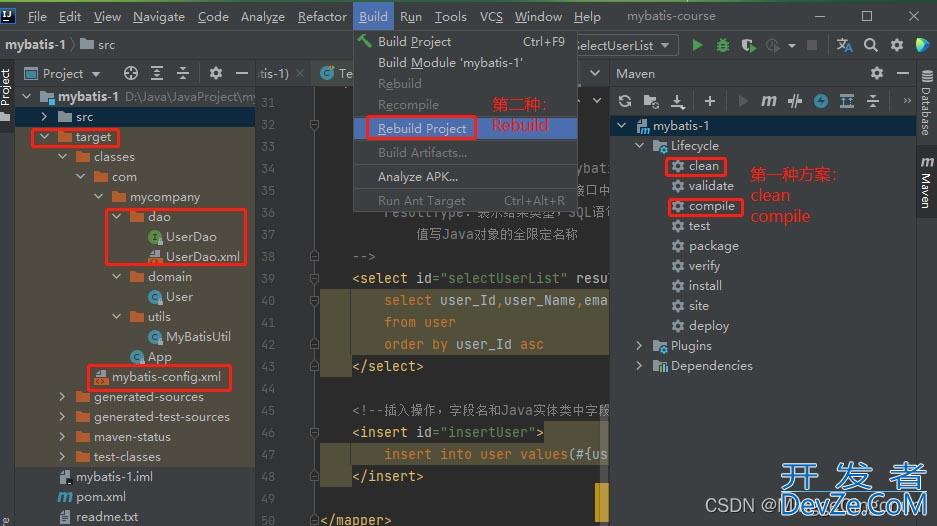The width and height of the screenshot is (937, 526).
Task: Click Select Opened File locate icon
Action: (x=130, y=74)
